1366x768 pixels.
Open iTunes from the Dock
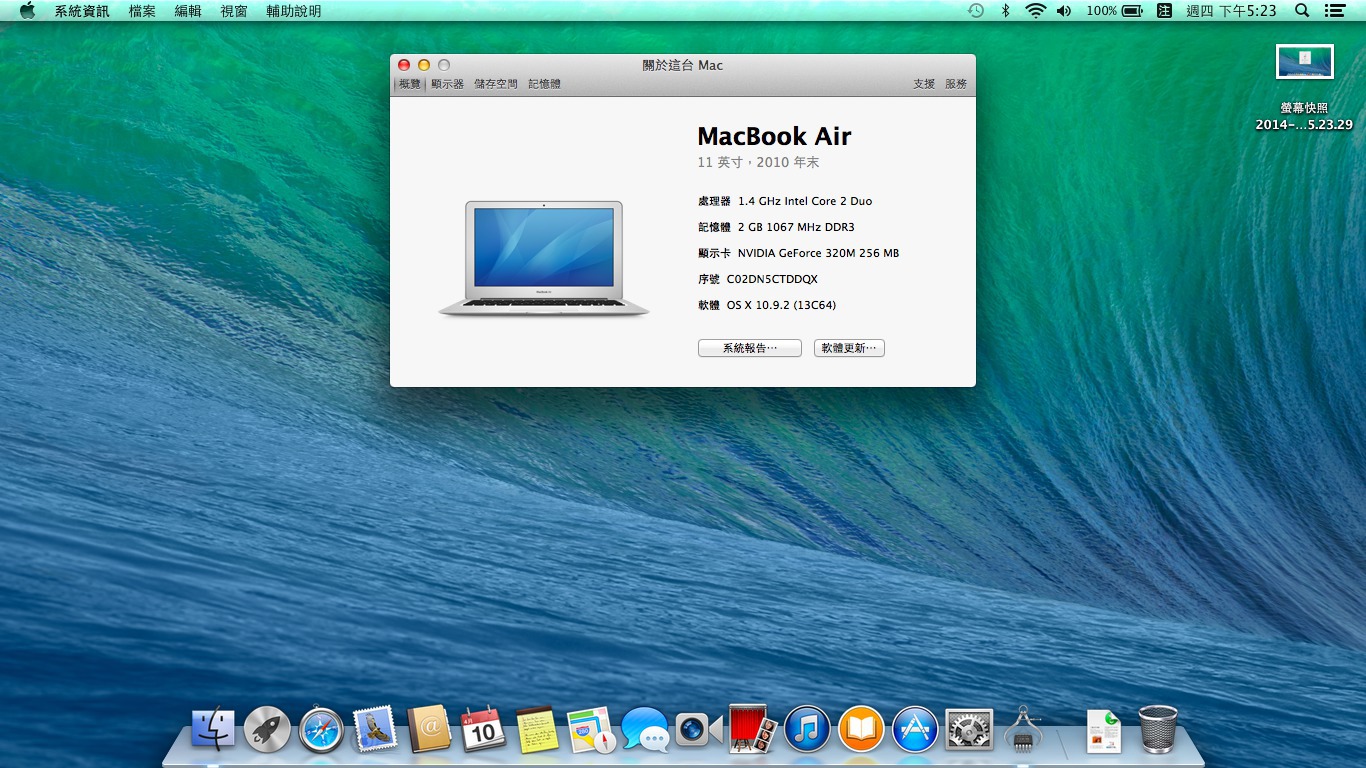point(807,730)
